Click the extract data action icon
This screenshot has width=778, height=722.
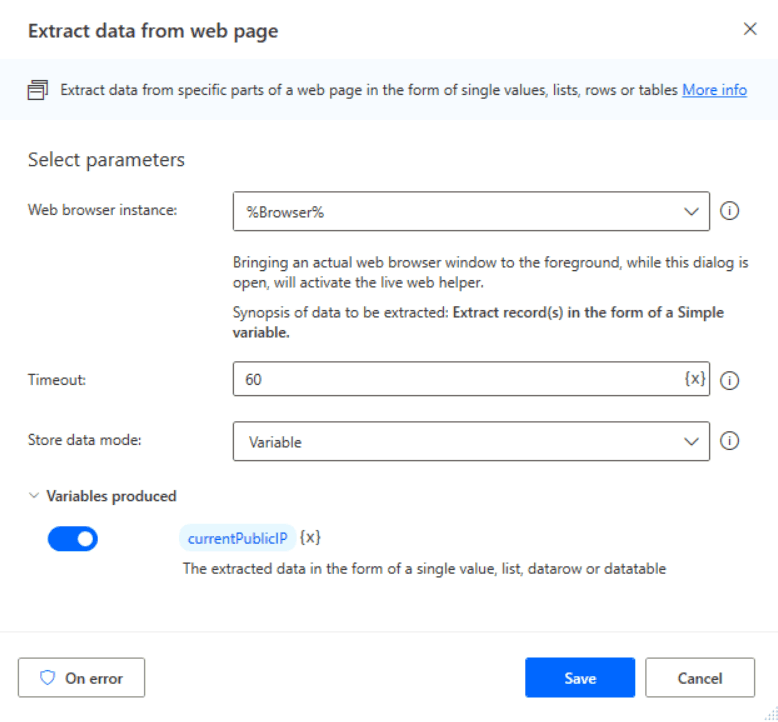pyautogui.click(x=38, y=90)
